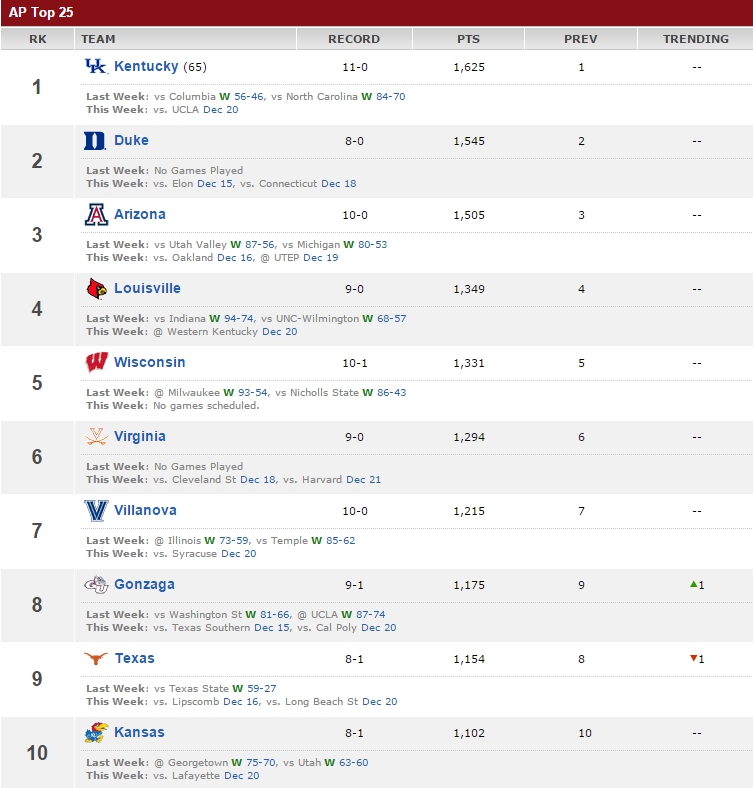Open Duke's Dec 18 Connecticut game link
Viewport: 753px width, 788px height.
click(x=338, y=183)
